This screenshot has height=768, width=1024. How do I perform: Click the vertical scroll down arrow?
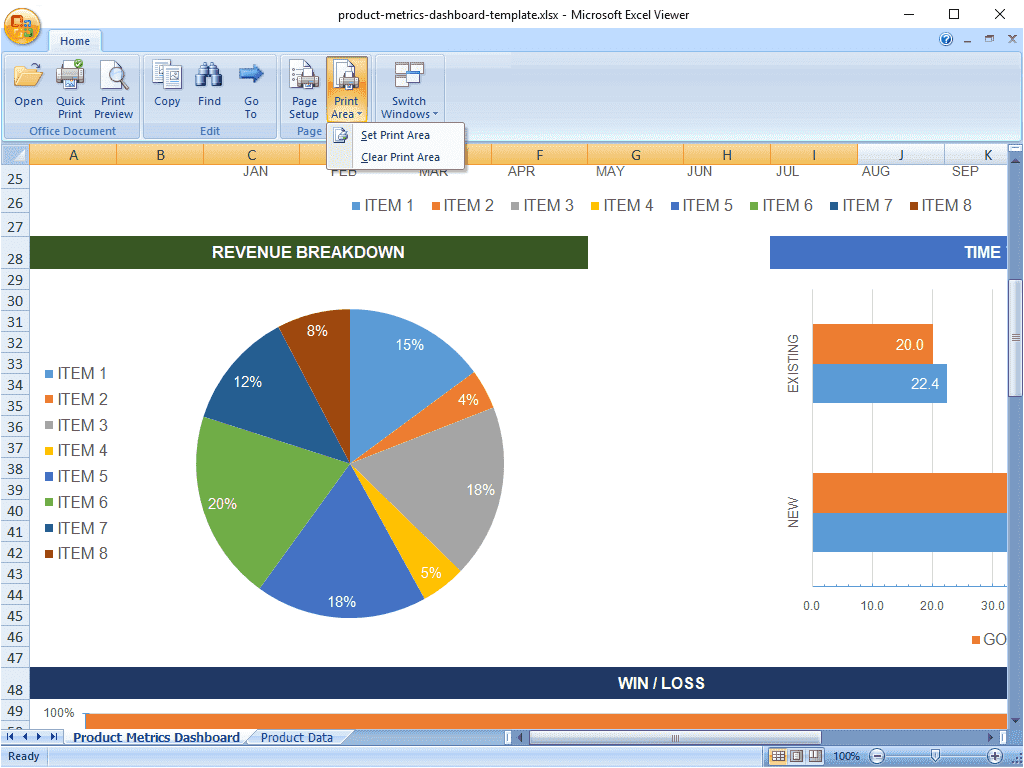coord(1015,720)
